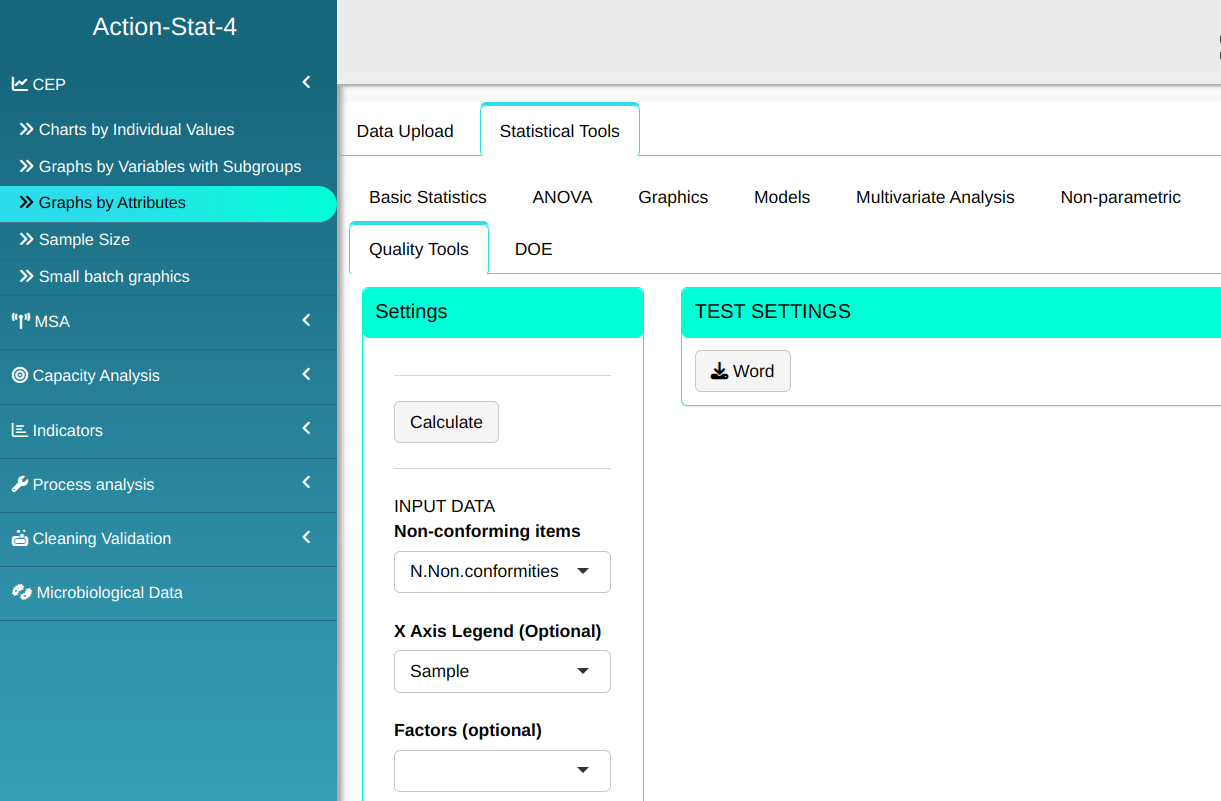The height and width of the screenshot is (801, 1221).
Task: Switch to the Data Upload tab
Action: pos(405,131)
